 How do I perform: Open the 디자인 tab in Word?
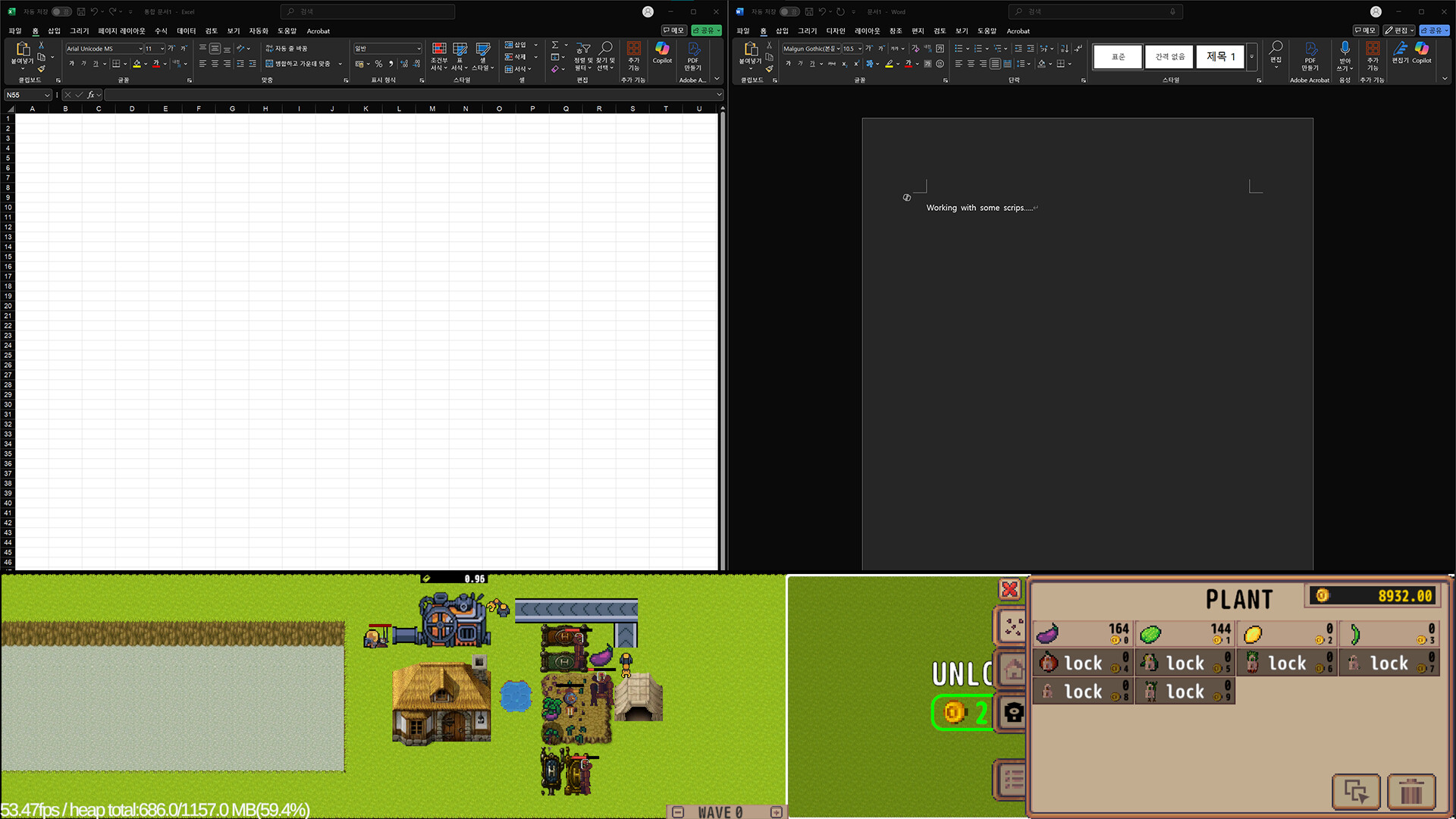(x=835, y=31)
